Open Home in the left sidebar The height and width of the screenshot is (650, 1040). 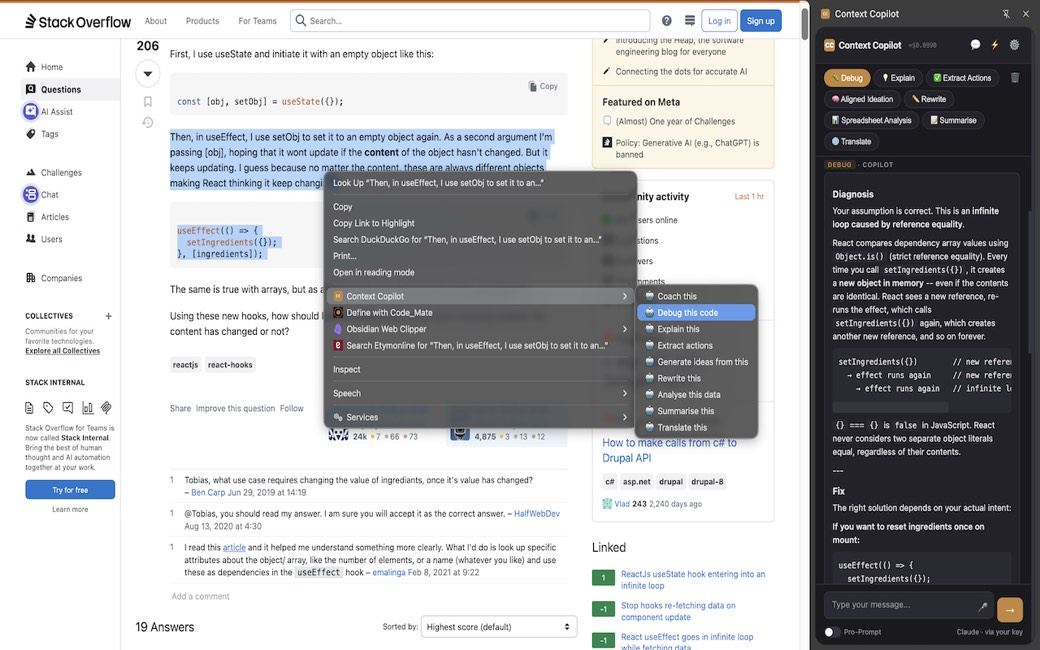click(52, 67)
